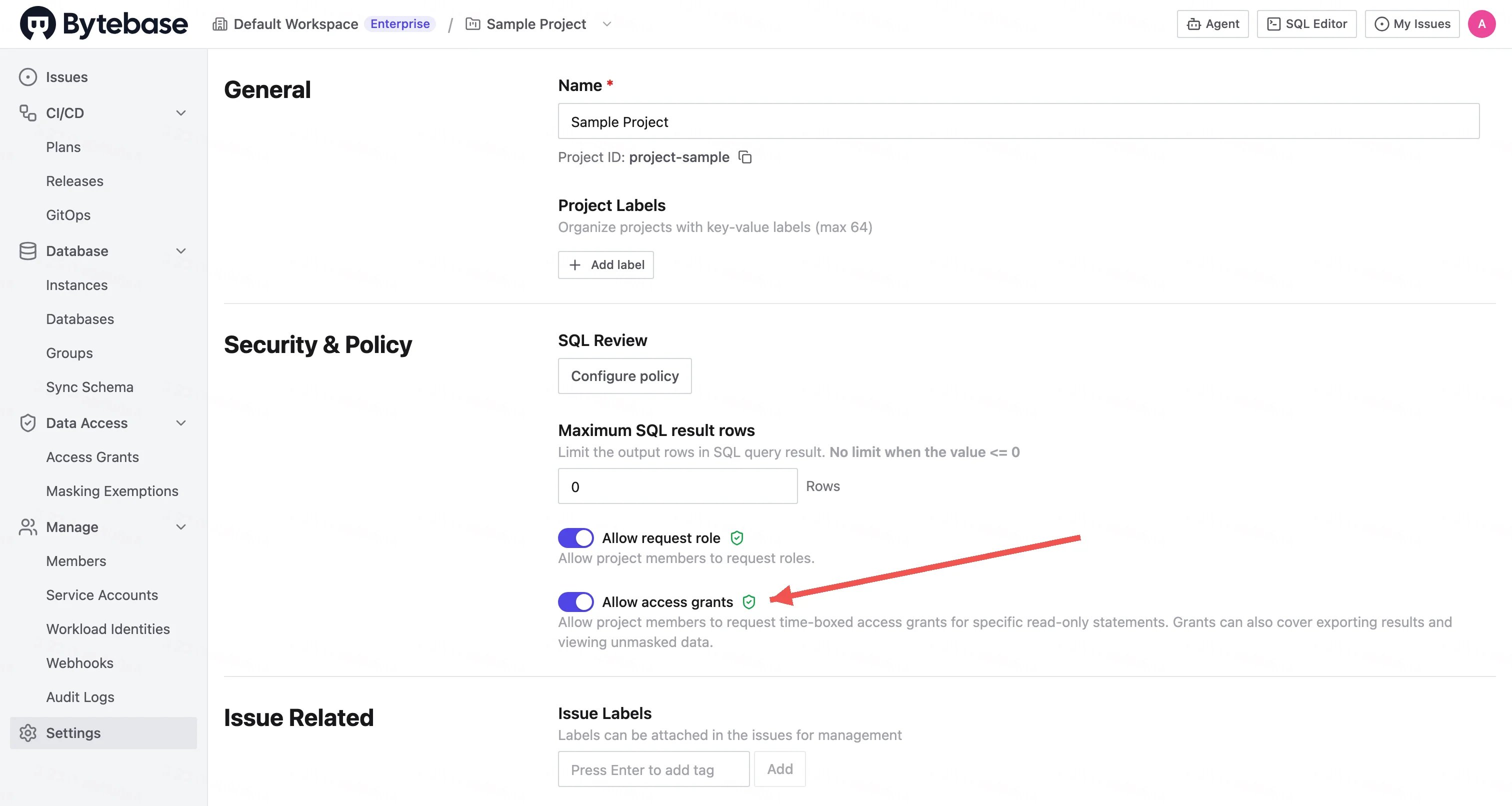Open Access Grants page
The height and width of the screenshot is (806, 1512).
(92, 456)
